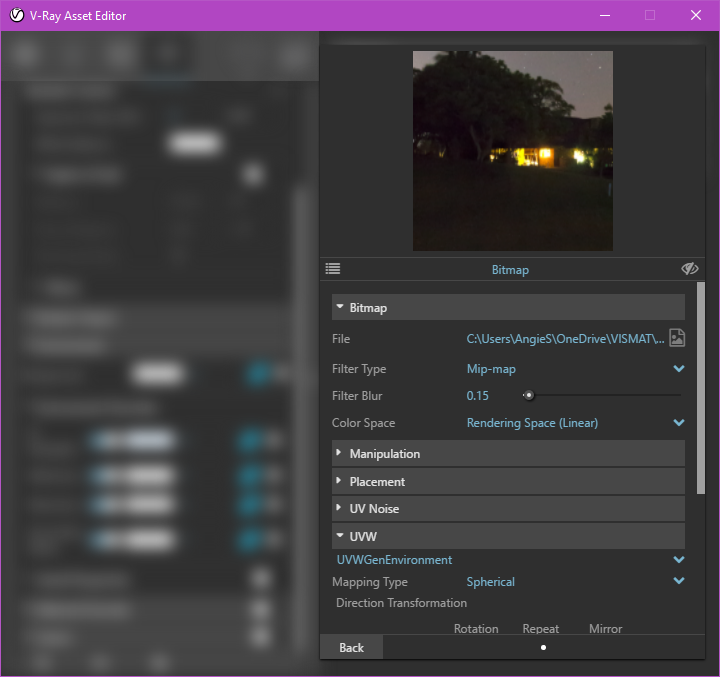Click the Filter Blur value 0.15
The height and width of the screenshot is (677, 720).
pyautogui.click(x=478, y=395)
